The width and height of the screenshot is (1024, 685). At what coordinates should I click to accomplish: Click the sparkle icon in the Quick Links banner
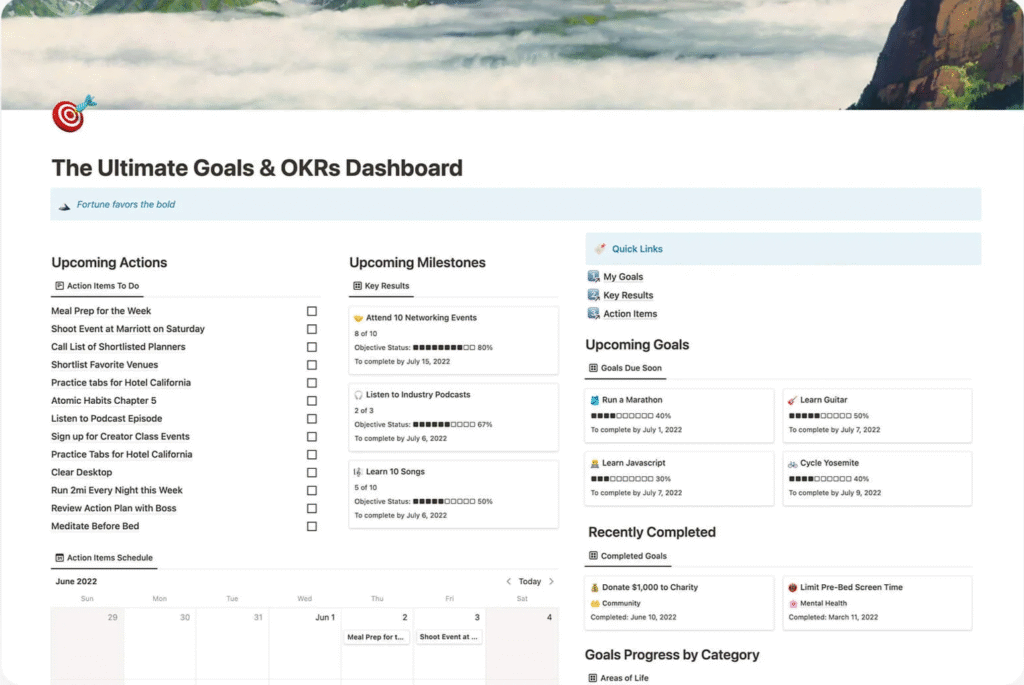(x=598, y=248)
